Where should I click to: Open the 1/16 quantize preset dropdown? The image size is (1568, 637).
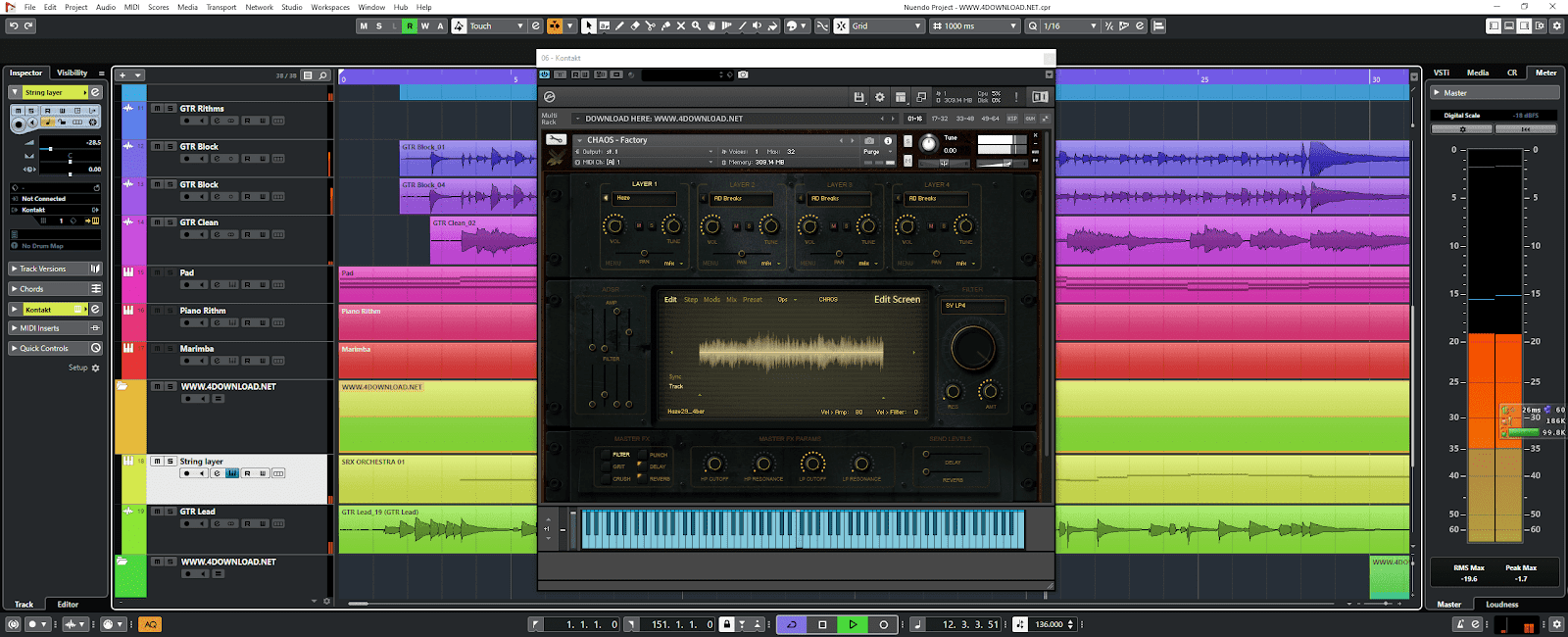pyautogui.click(x=1071, y=26)
